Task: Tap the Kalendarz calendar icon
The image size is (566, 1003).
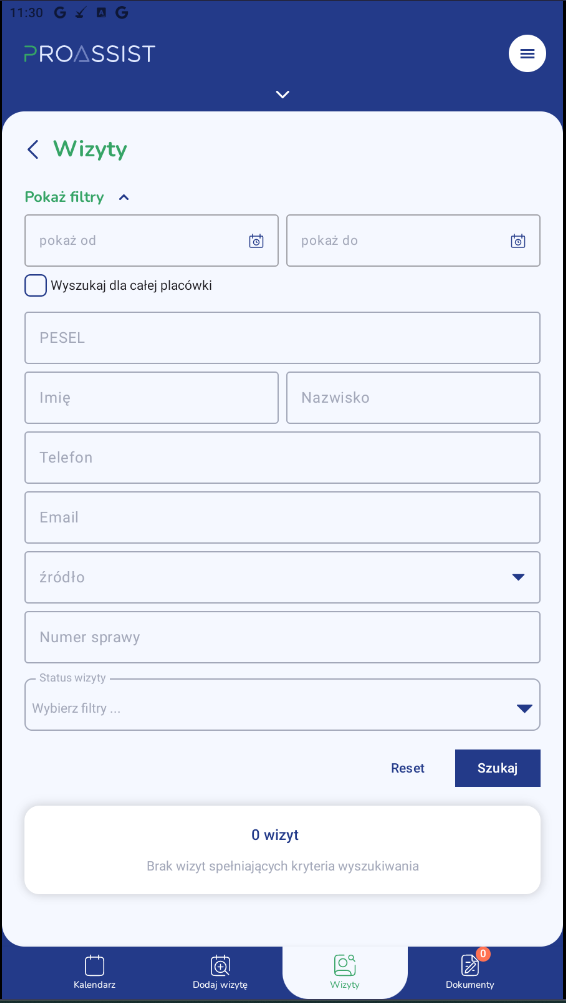Action: 95,965
